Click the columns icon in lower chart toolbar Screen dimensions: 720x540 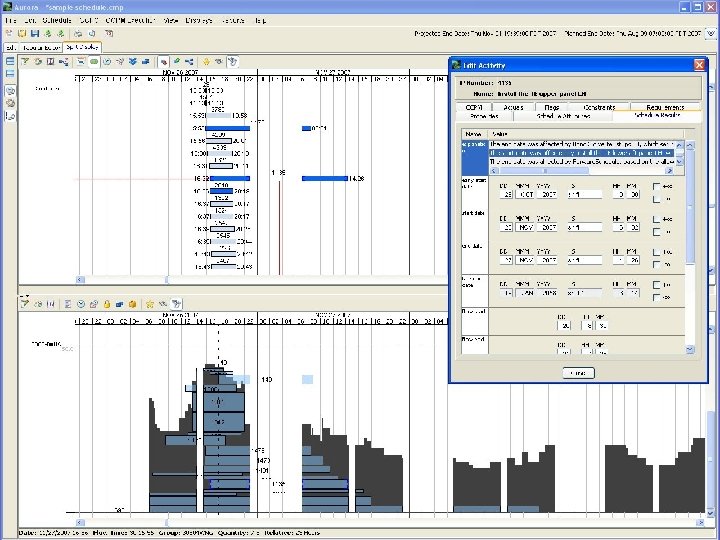pos(51,304)
